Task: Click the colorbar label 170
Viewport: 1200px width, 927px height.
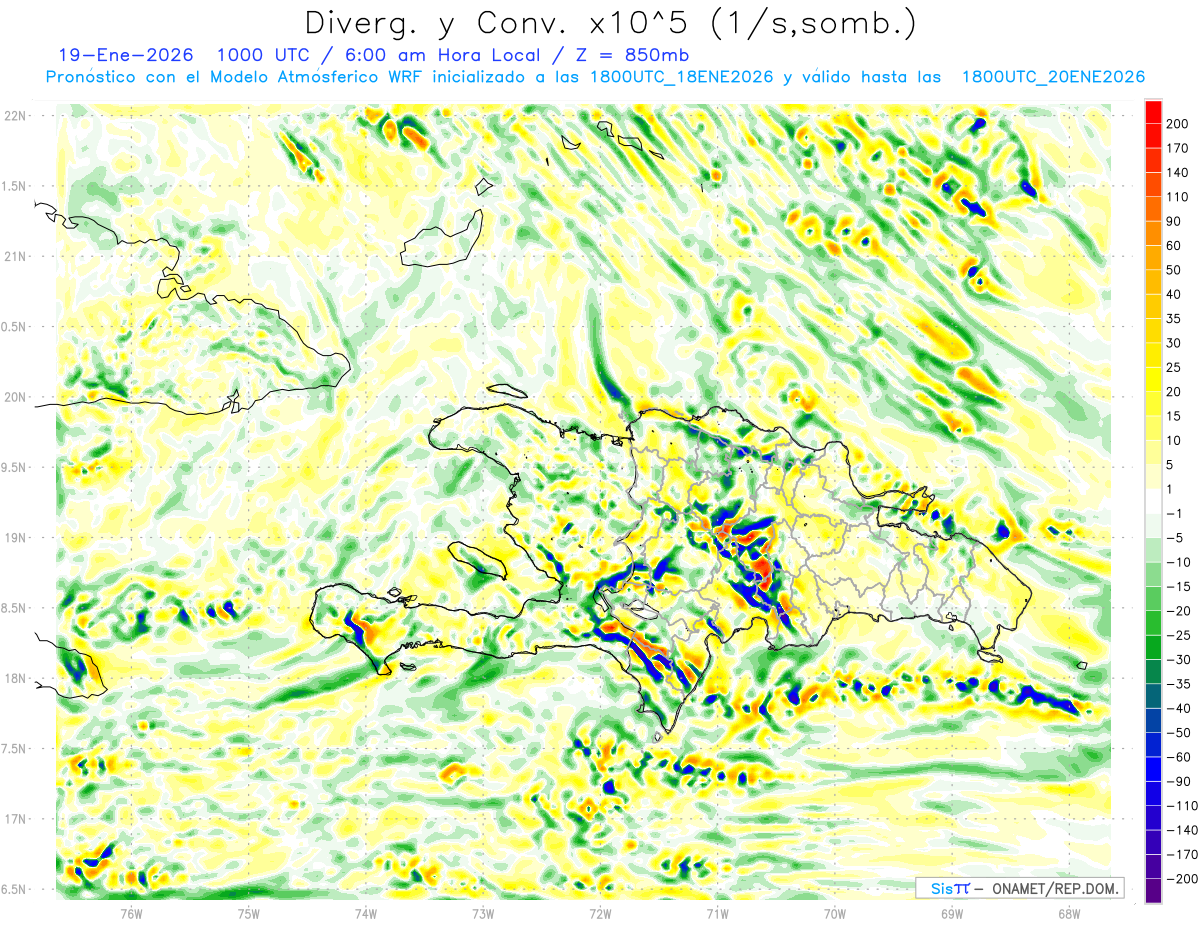Action: click(x=1177, y=148)
